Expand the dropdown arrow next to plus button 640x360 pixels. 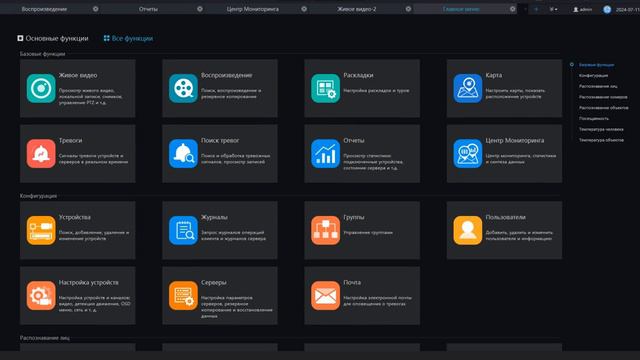click(x=553, y=9)
